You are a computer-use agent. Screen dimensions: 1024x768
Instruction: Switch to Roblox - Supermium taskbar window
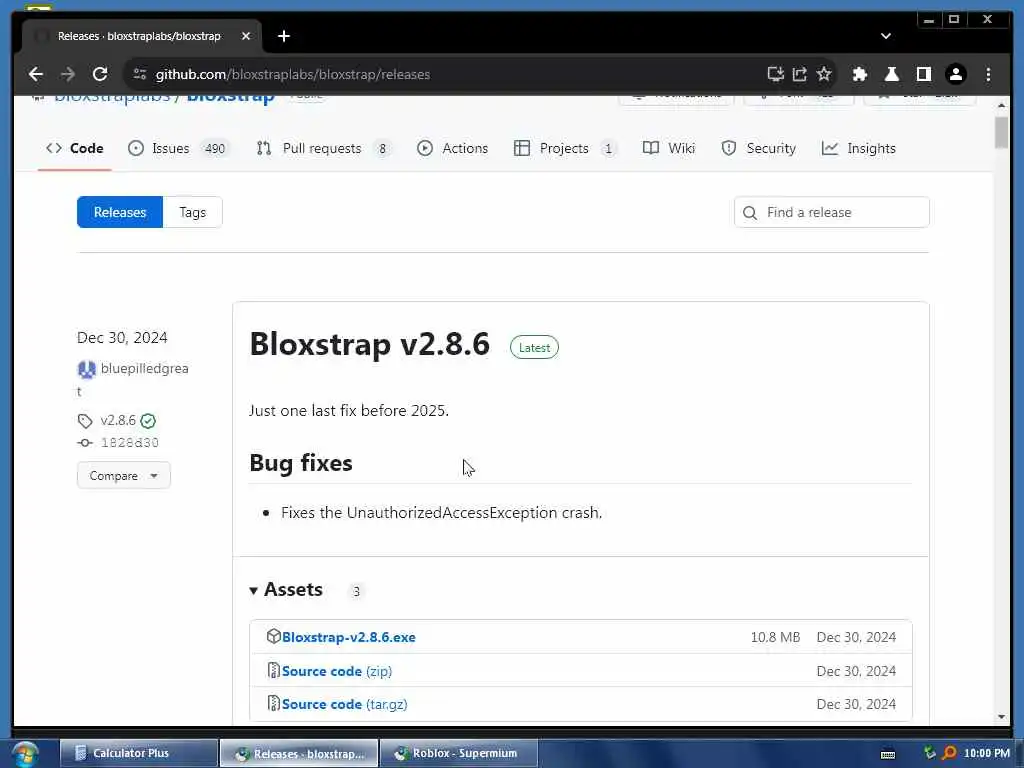[459, 753]
